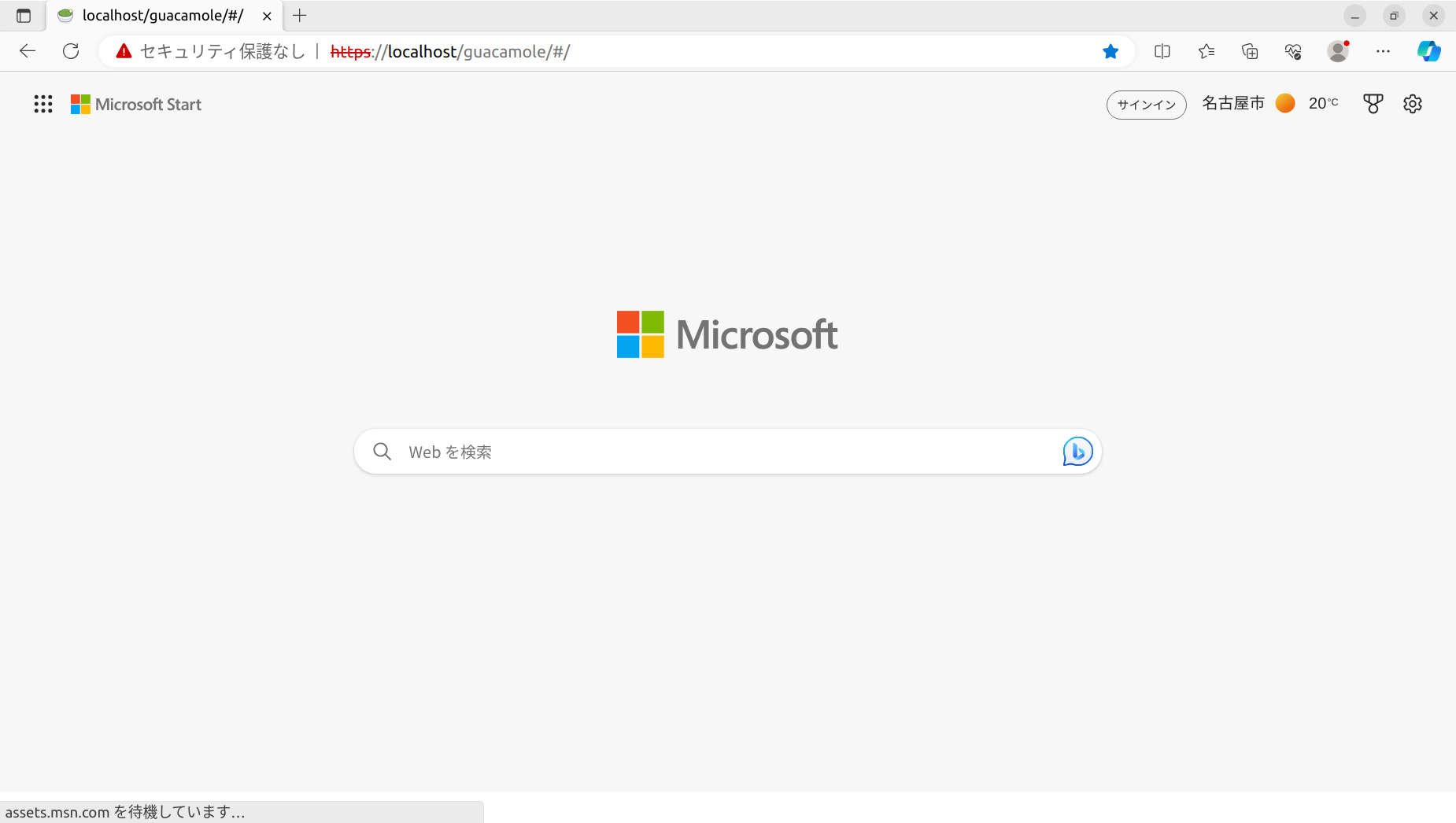Go back using the back arrow
Image resolution: width=1456 pixels, height=823 pixels.
point(28,51)
